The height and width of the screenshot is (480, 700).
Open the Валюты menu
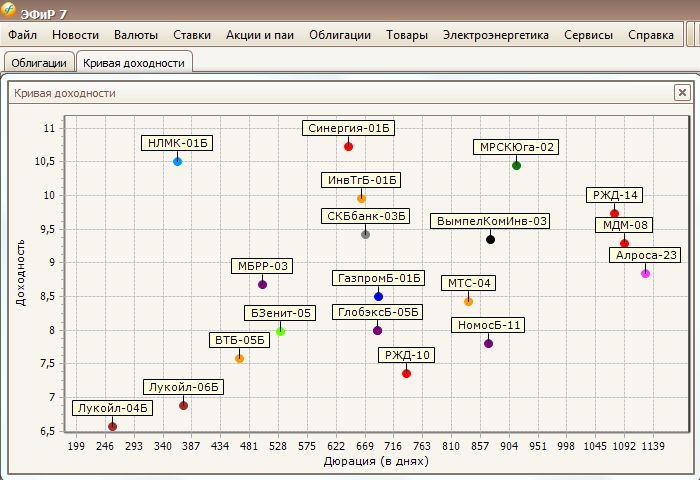[136, 35]
